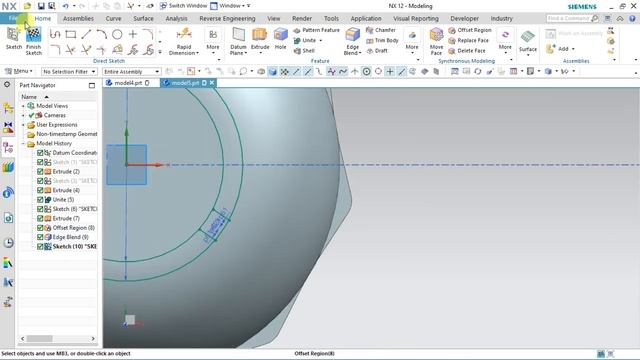Open the Feature group More button
This screenshot has width=640, height=360.
point(411,40)
